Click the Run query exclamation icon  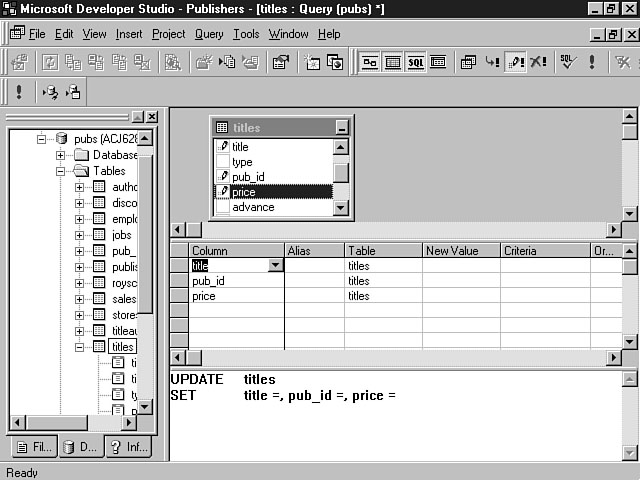click(x=591, y=62)
